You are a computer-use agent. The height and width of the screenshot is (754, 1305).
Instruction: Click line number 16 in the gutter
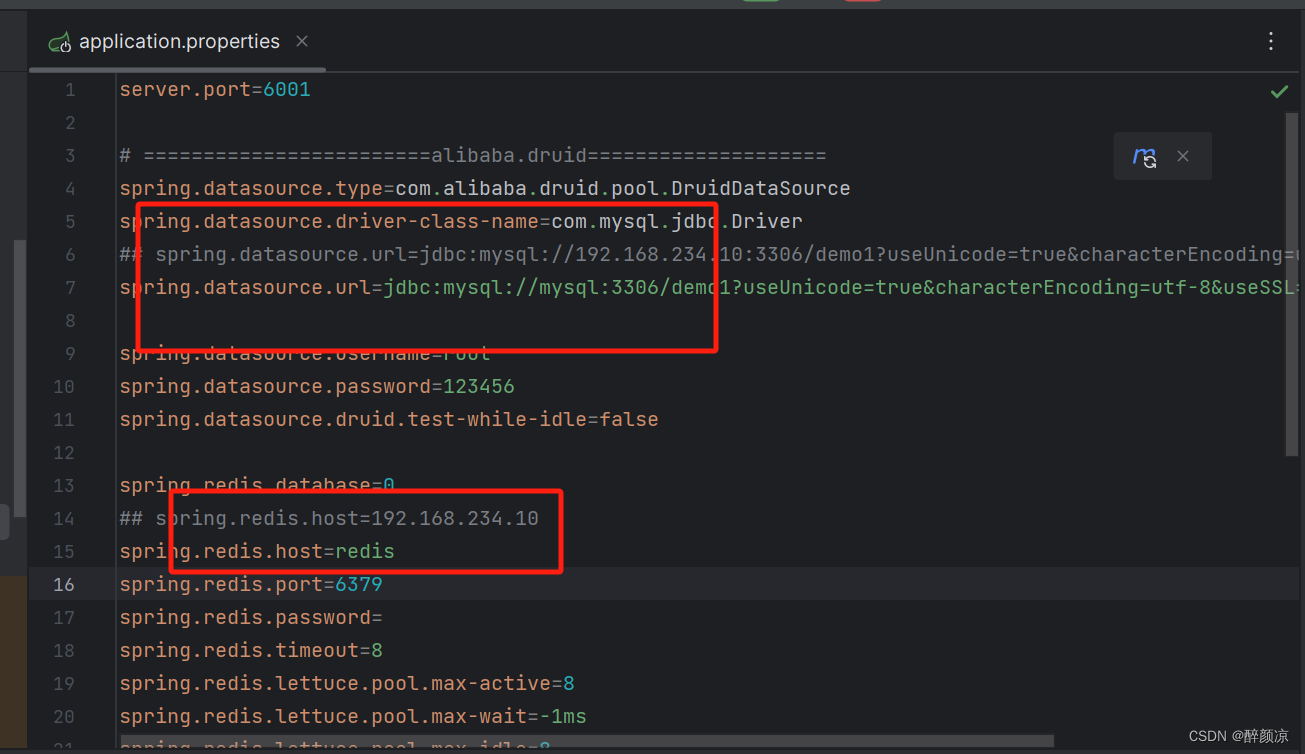pyautogui.click(x=64, y=584)
